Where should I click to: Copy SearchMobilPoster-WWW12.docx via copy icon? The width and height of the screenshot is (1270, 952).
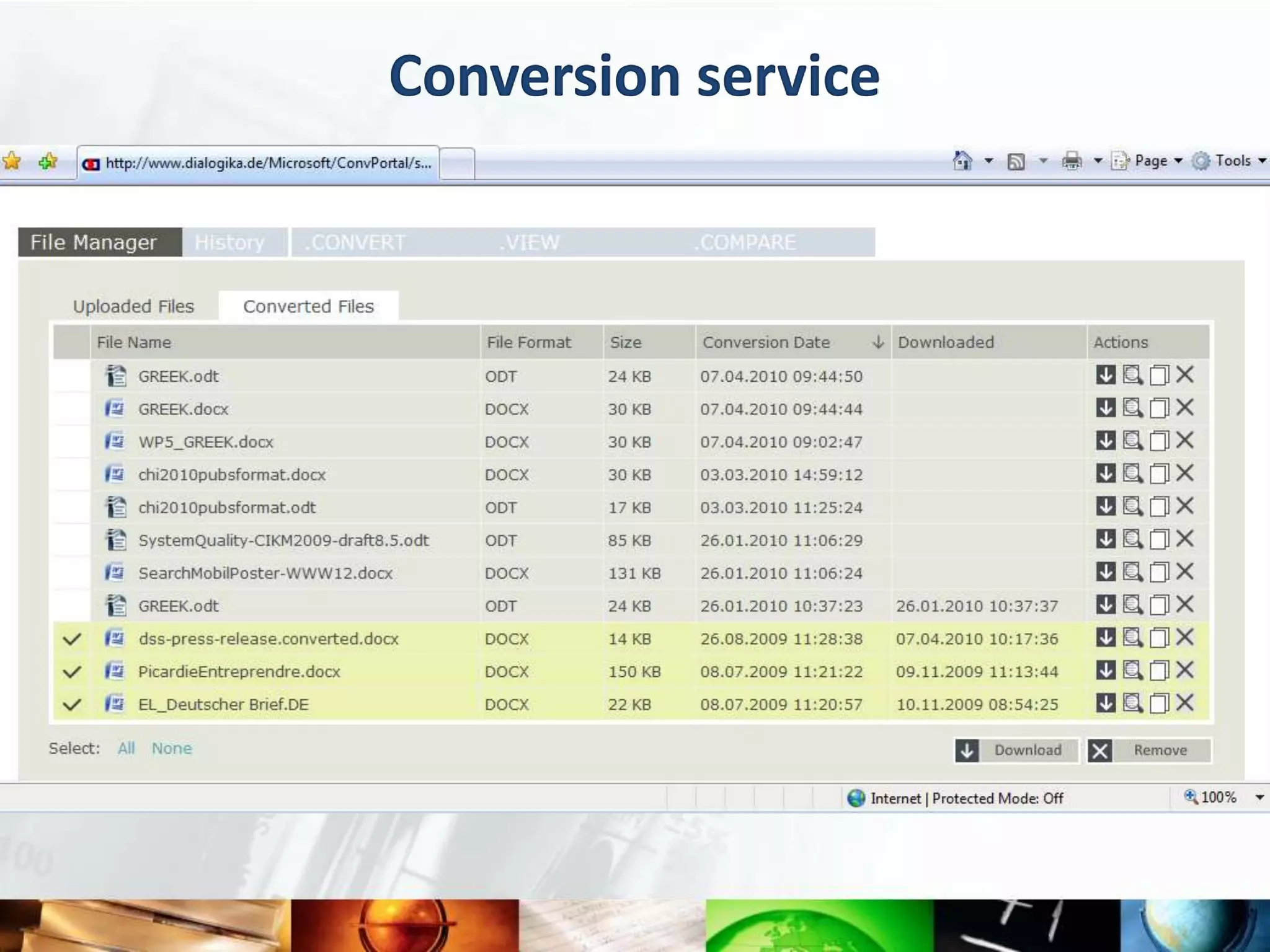point(1159,572)
